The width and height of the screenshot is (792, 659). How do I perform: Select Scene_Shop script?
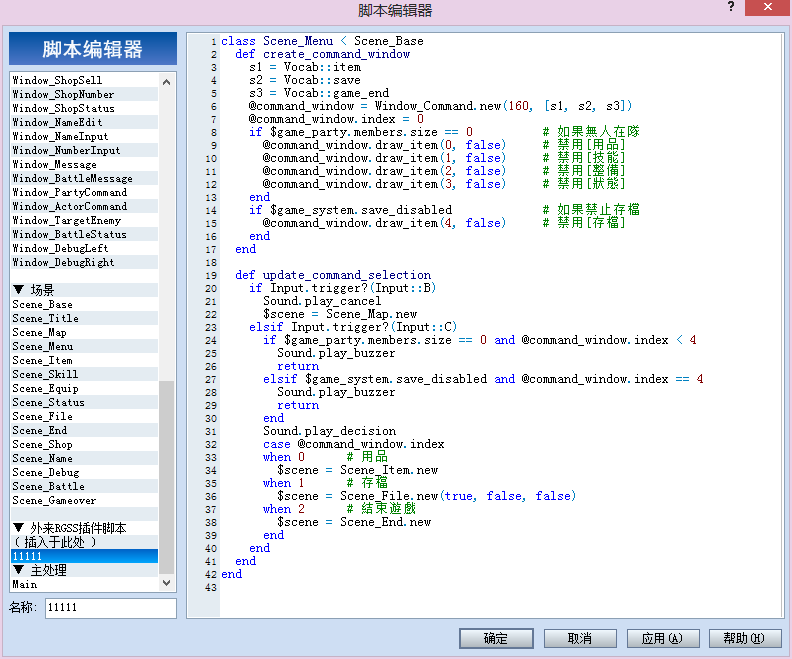coord(84,445)
